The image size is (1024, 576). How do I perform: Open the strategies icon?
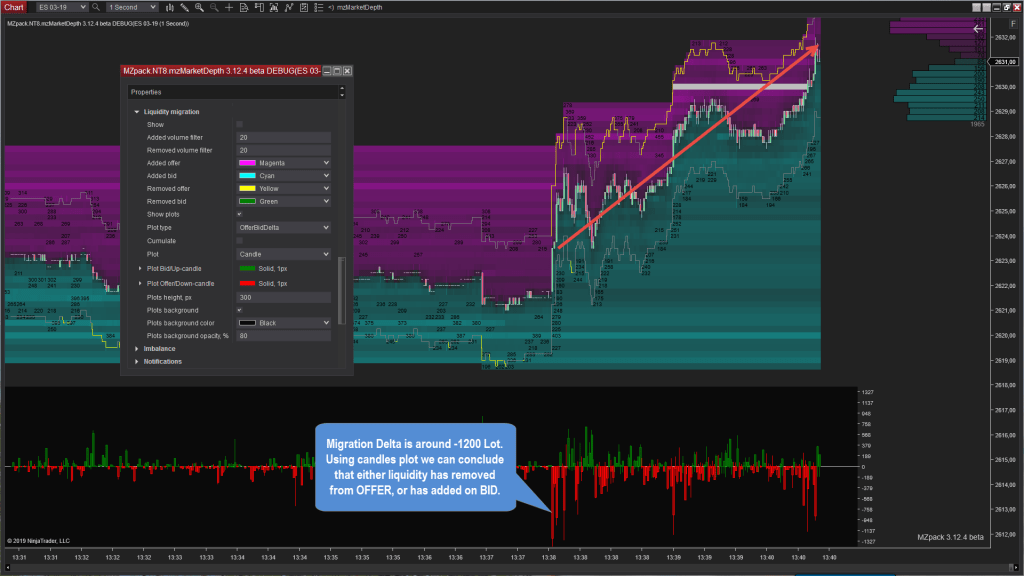[304, 7]
